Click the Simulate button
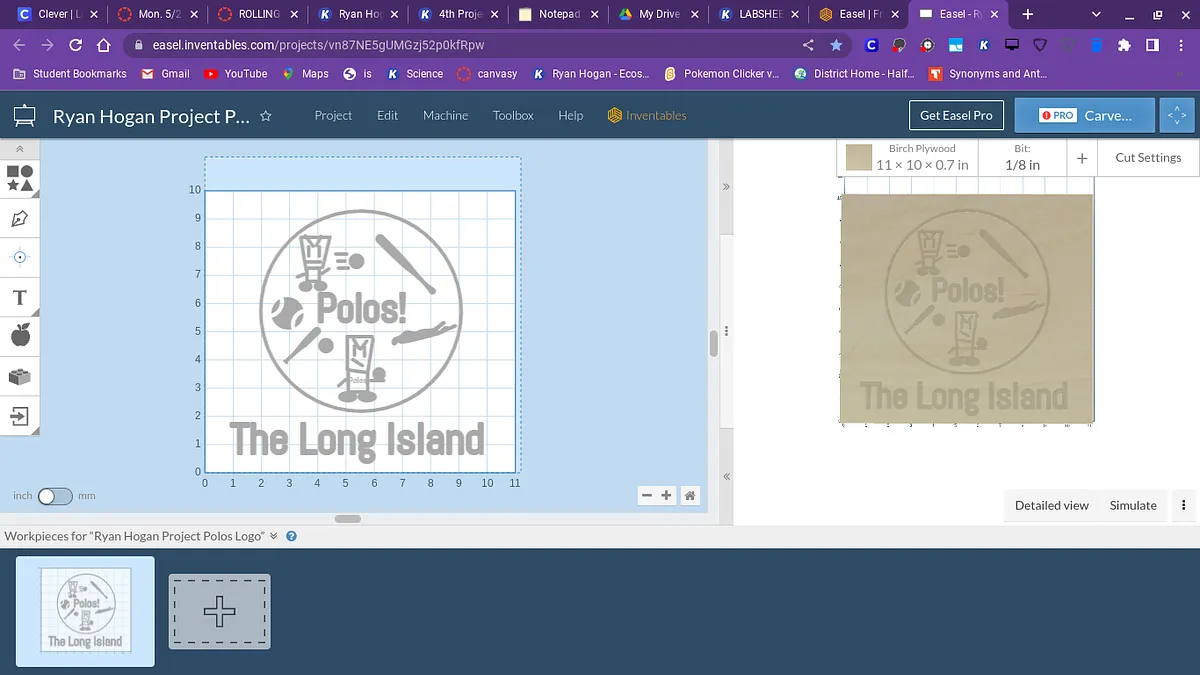This screenshot has height=675, width=1200. [x=1133, y=505]
